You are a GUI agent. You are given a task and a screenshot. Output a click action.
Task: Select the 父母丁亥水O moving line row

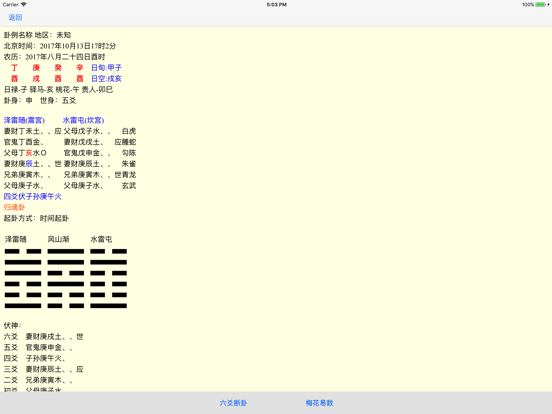25,153
